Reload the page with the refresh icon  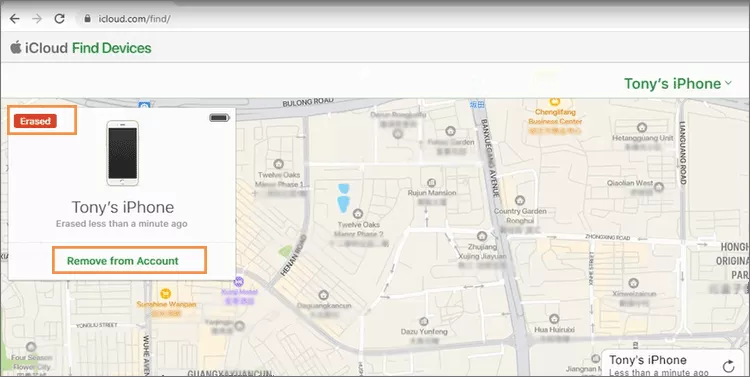59,19
